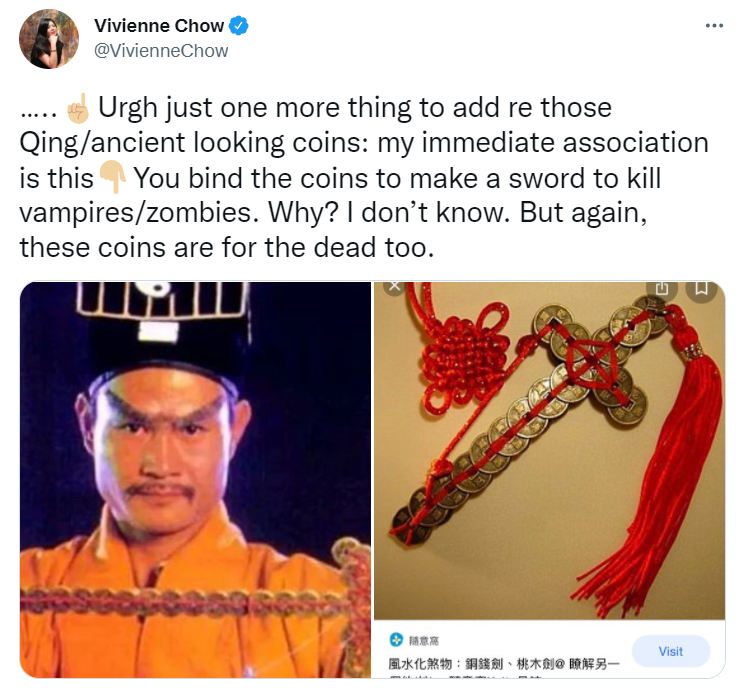Open the @VivienneChow handle link
Image resolution: width=746 pixels, height=688 pixels.
point(161,51)
